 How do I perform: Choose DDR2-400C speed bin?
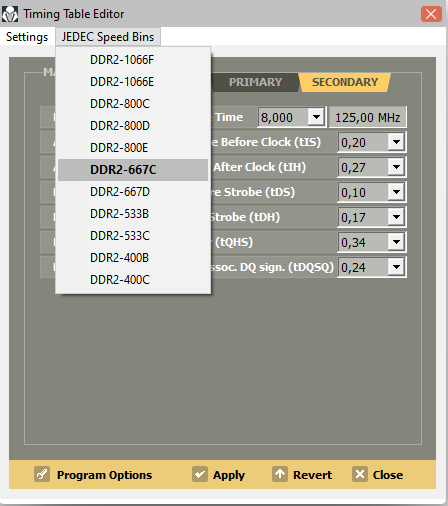(133, 280)
